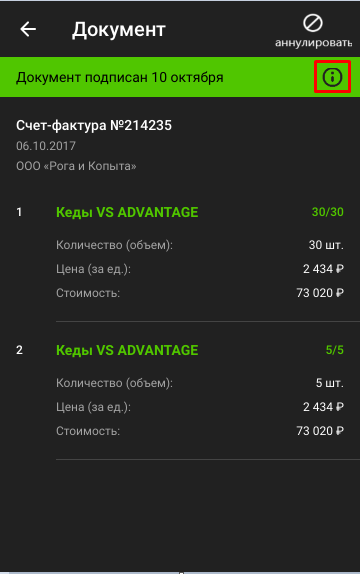Tap row number 2 in the list
360x574 pixels.
coord(19,350)
